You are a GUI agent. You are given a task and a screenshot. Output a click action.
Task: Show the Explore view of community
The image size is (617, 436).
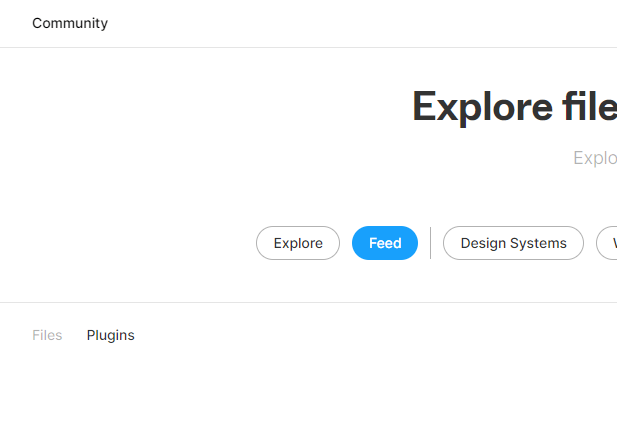click(x=298, y=243)
